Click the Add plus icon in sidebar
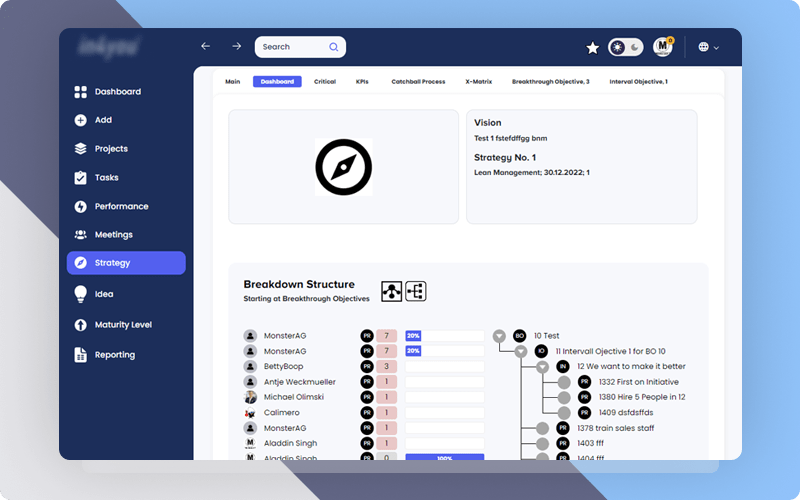 (x=81, y=120)
